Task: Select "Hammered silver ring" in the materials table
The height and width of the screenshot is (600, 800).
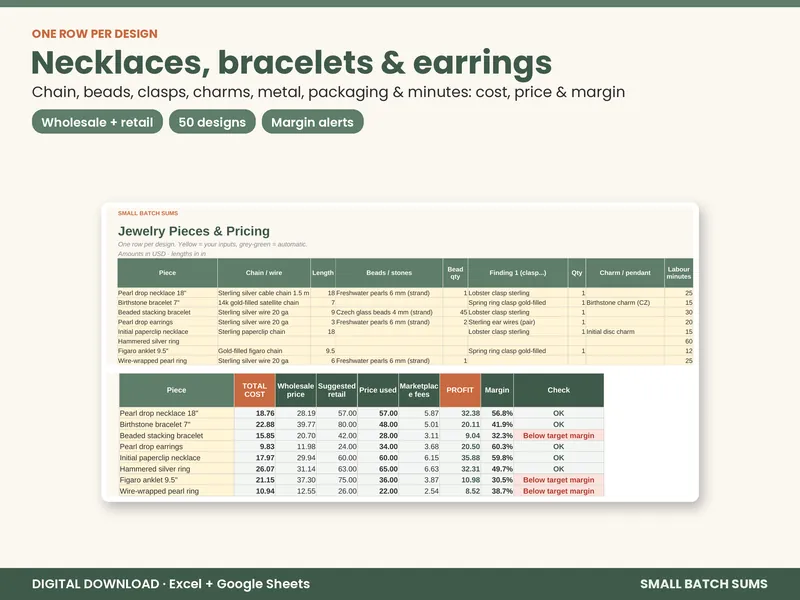Action: click(167, 341)
